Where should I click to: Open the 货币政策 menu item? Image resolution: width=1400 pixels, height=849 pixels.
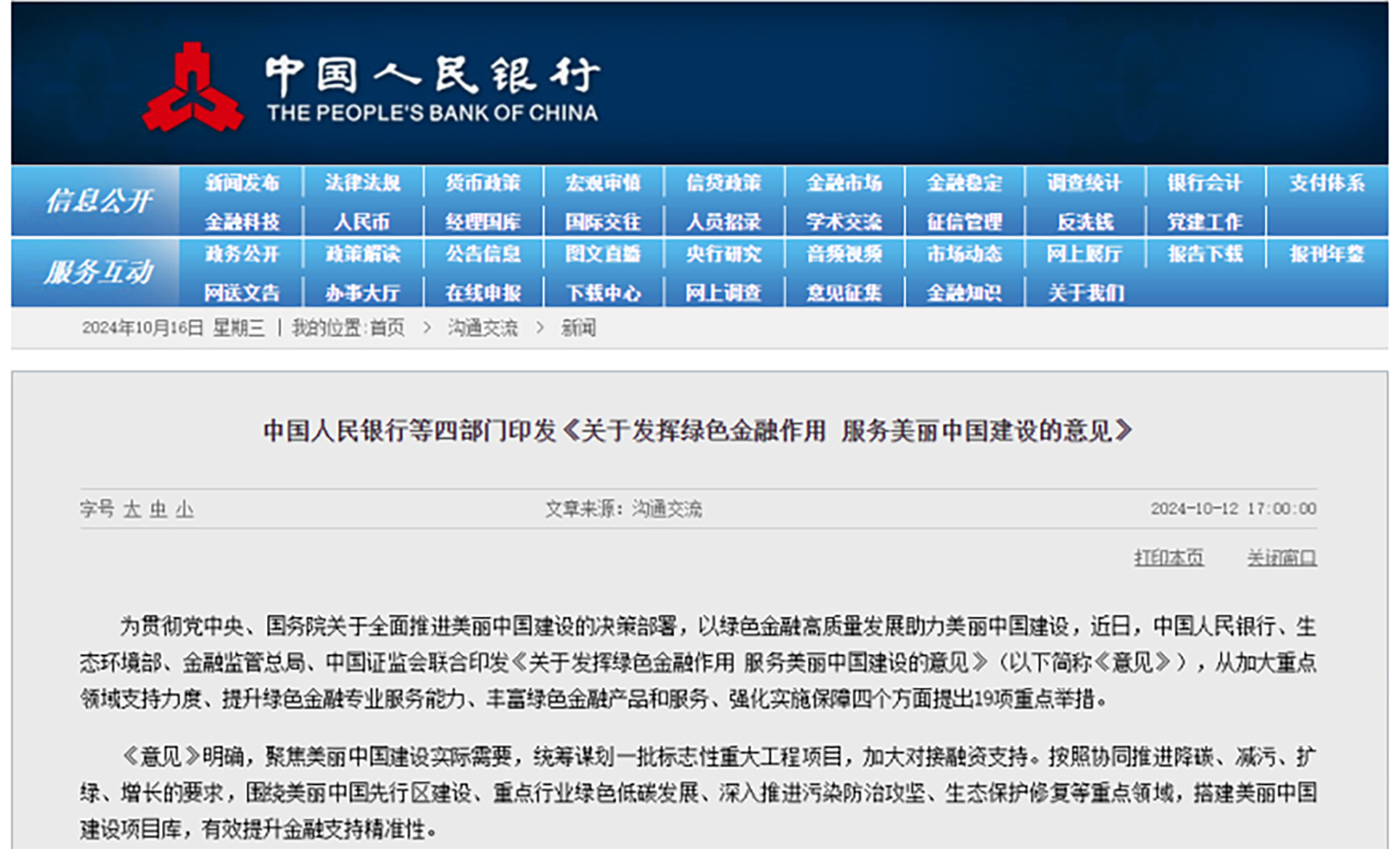(483, 183)
